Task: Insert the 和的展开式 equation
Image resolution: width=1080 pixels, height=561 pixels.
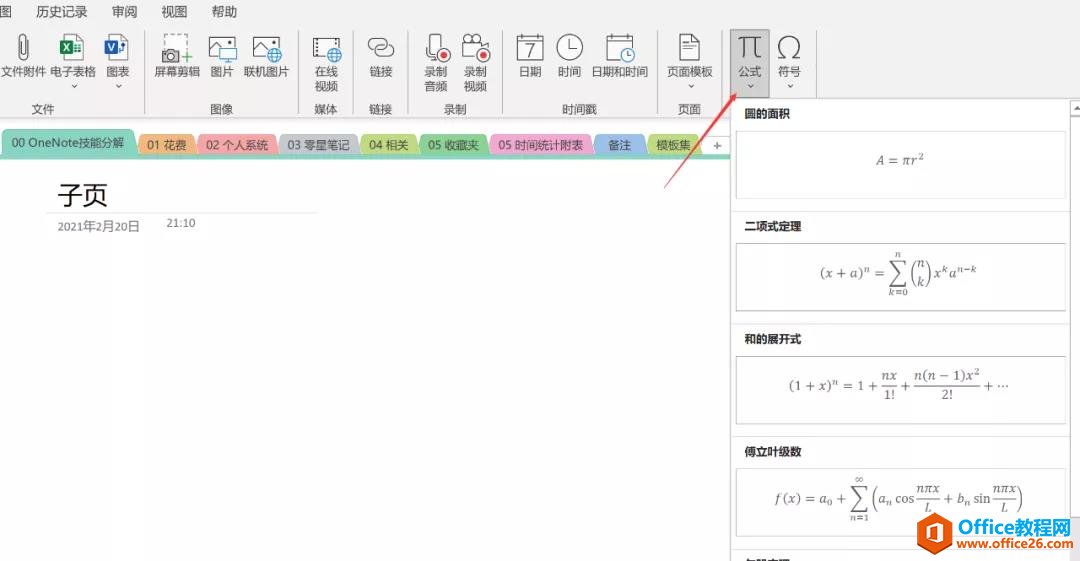Action: [901, 390]
